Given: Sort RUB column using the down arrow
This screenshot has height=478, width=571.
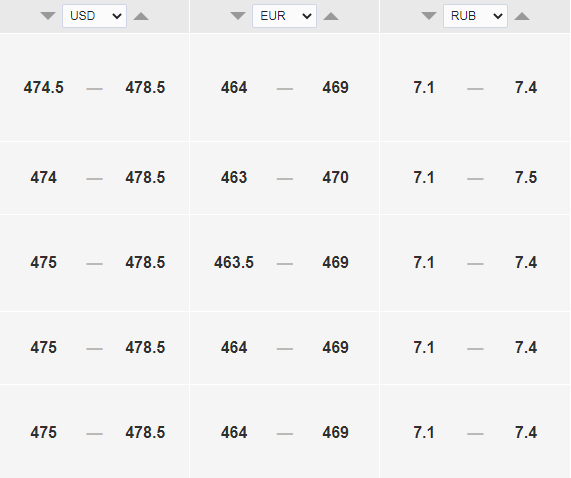Looking at the screenshot, I should coord(429,16).
